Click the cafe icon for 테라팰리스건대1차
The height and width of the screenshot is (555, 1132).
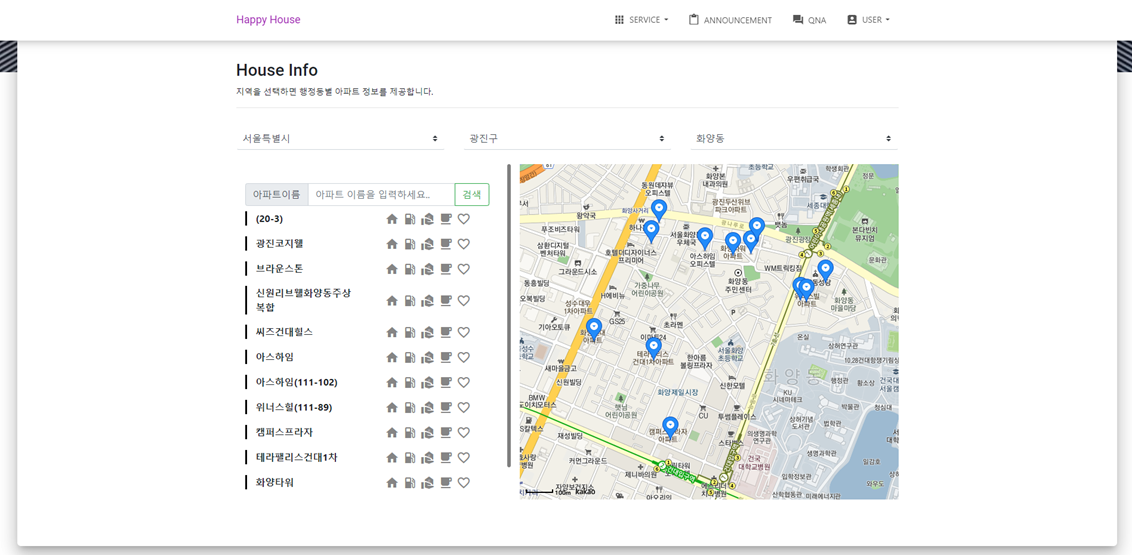[445, 458]
